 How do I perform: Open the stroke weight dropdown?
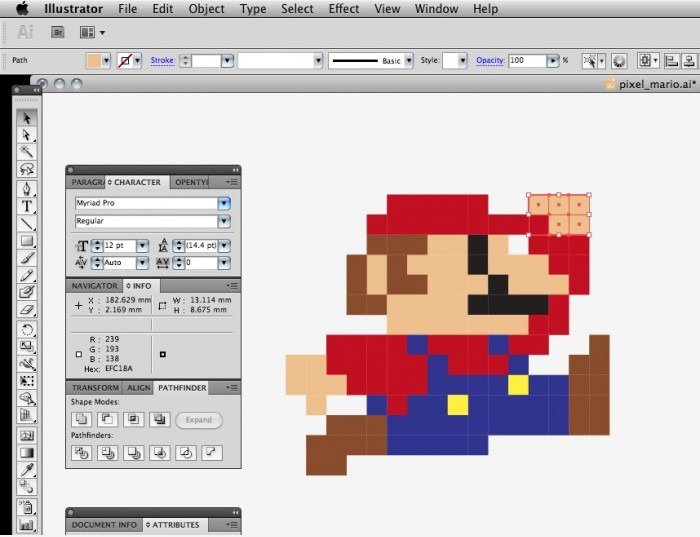tap(227, 60)
